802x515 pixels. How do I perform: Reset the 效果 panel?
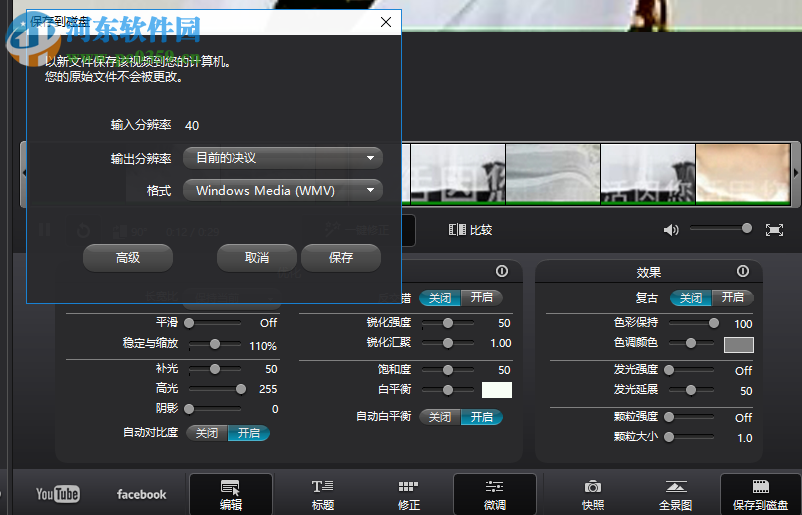tap(743, 271)
